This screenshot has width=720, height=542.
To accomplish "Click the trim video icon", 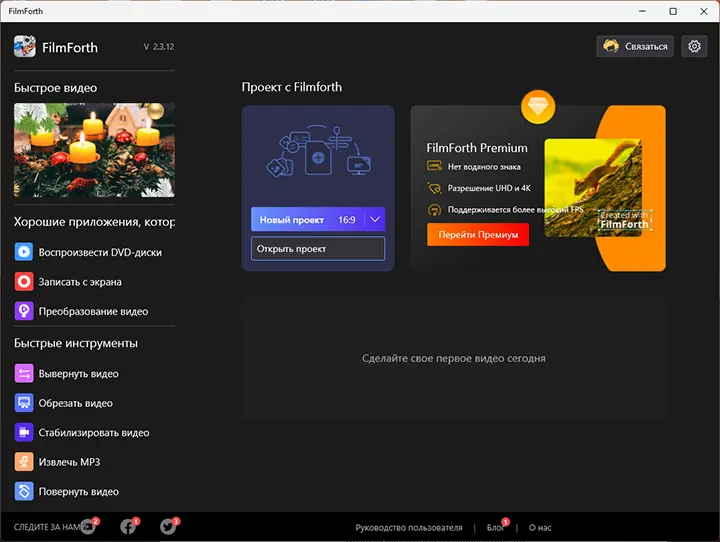I will [x=24, y=403].
